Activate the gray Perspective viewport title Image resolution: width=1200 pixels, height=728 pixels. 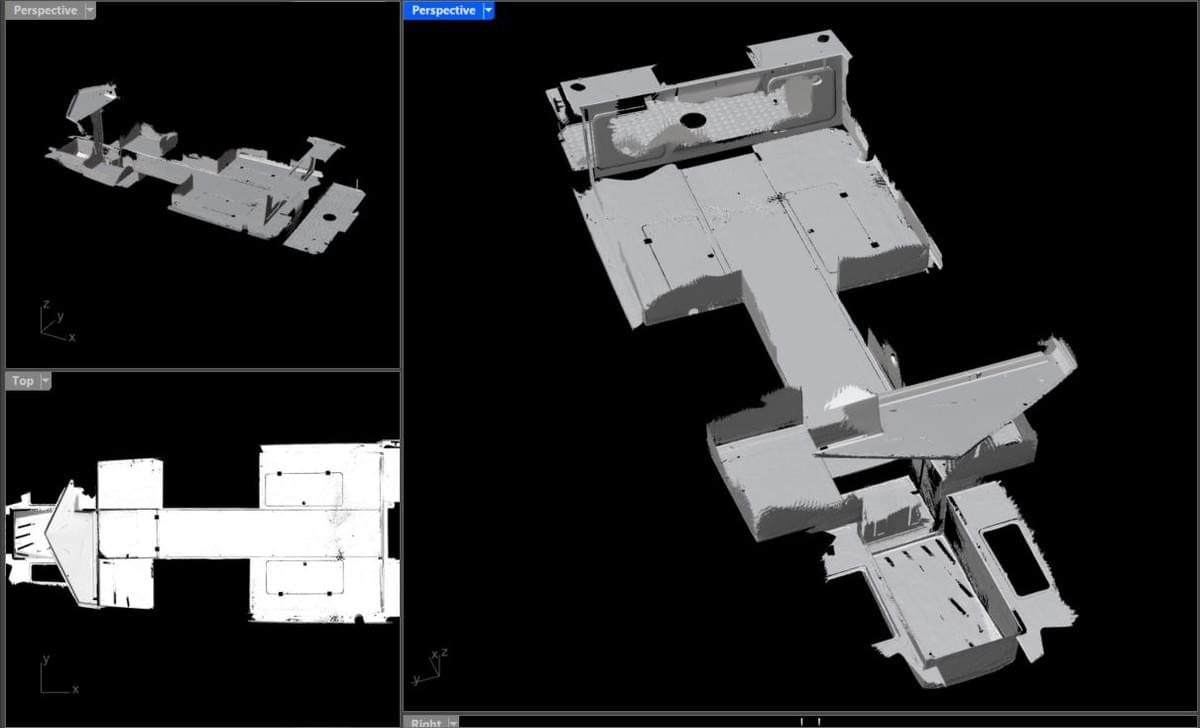[44, 10]
